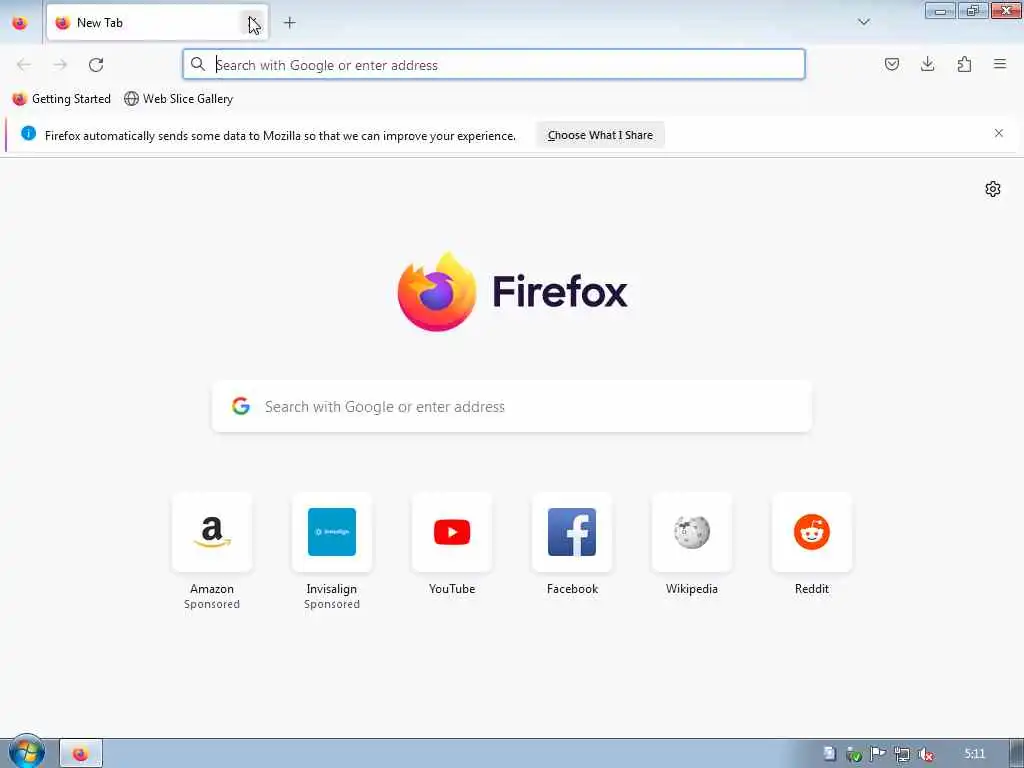Save page to Pocket
This screenshot has height=768, width=1024.
891,64
